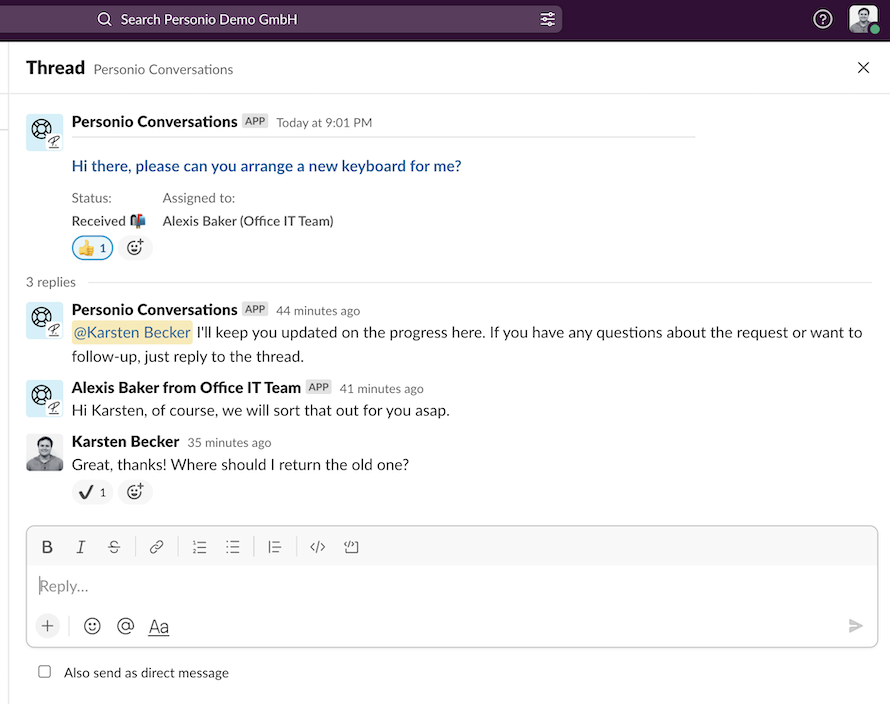
Task: Click the 44 minutes ago timestamp
Action: (318, 311)
